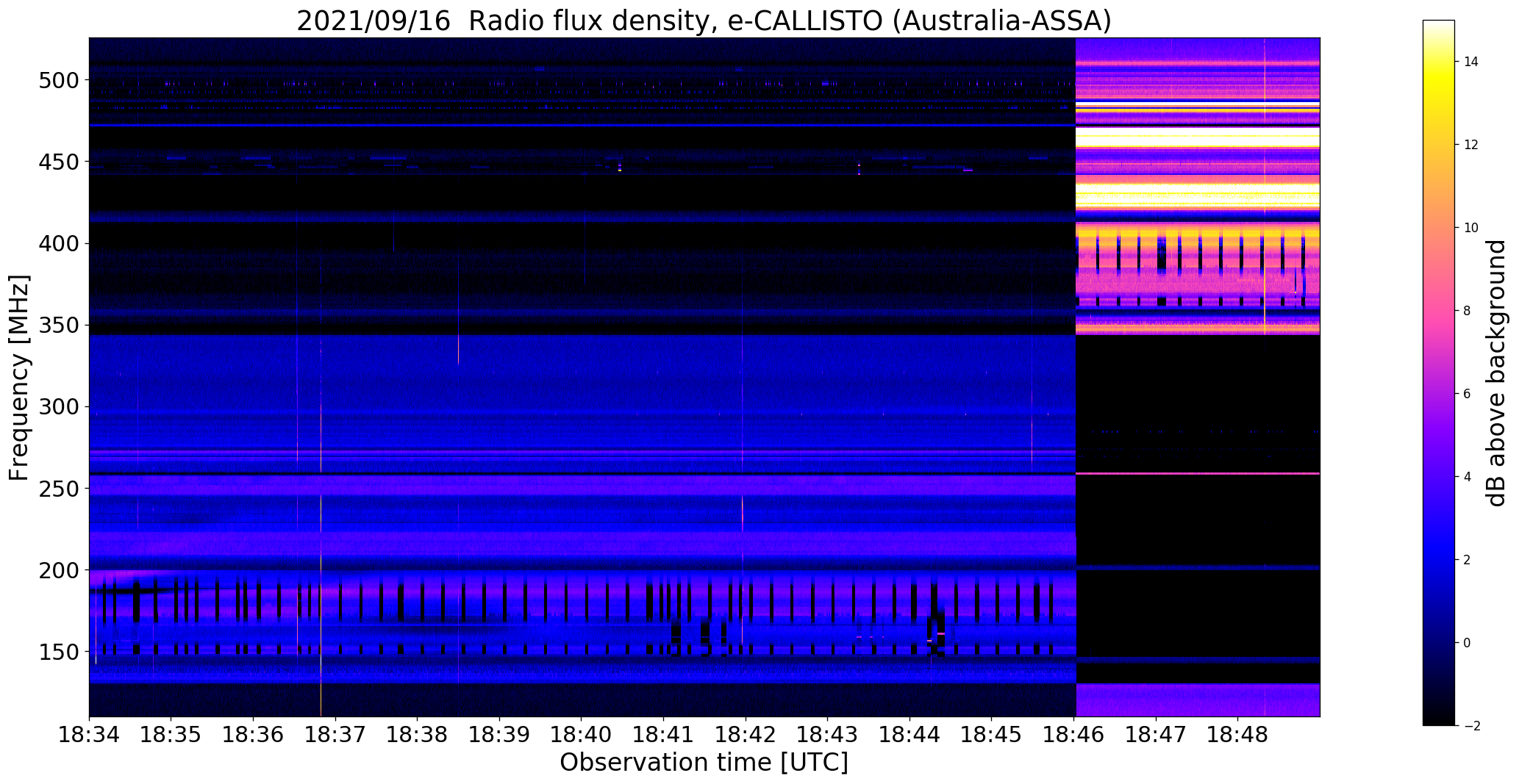Click the colorbar tick value 2

1468,560
